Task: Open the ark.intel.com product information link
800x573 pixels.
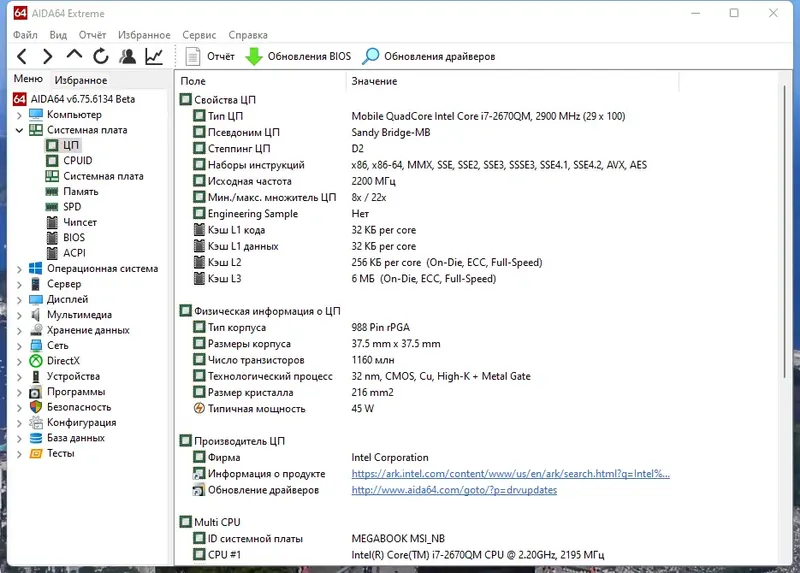Action: [x=510, y=474]
